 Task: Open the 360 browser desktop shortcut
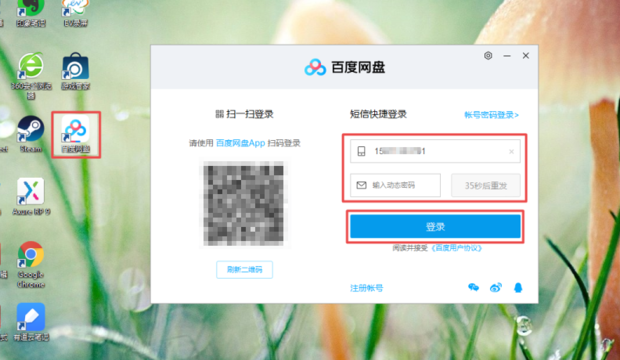coord(31,75)
